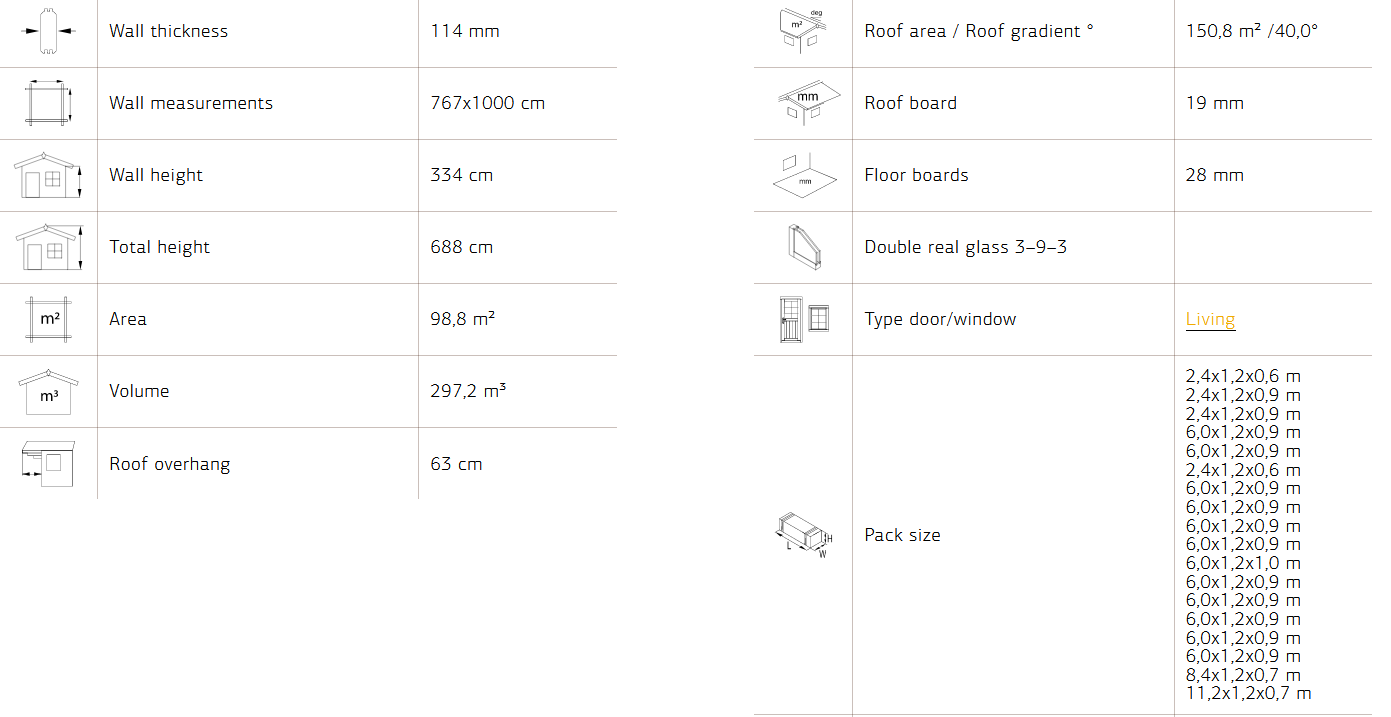Click the total height house icon
This screenshot has width=1391, height=717.
click(x=49, y=248)
